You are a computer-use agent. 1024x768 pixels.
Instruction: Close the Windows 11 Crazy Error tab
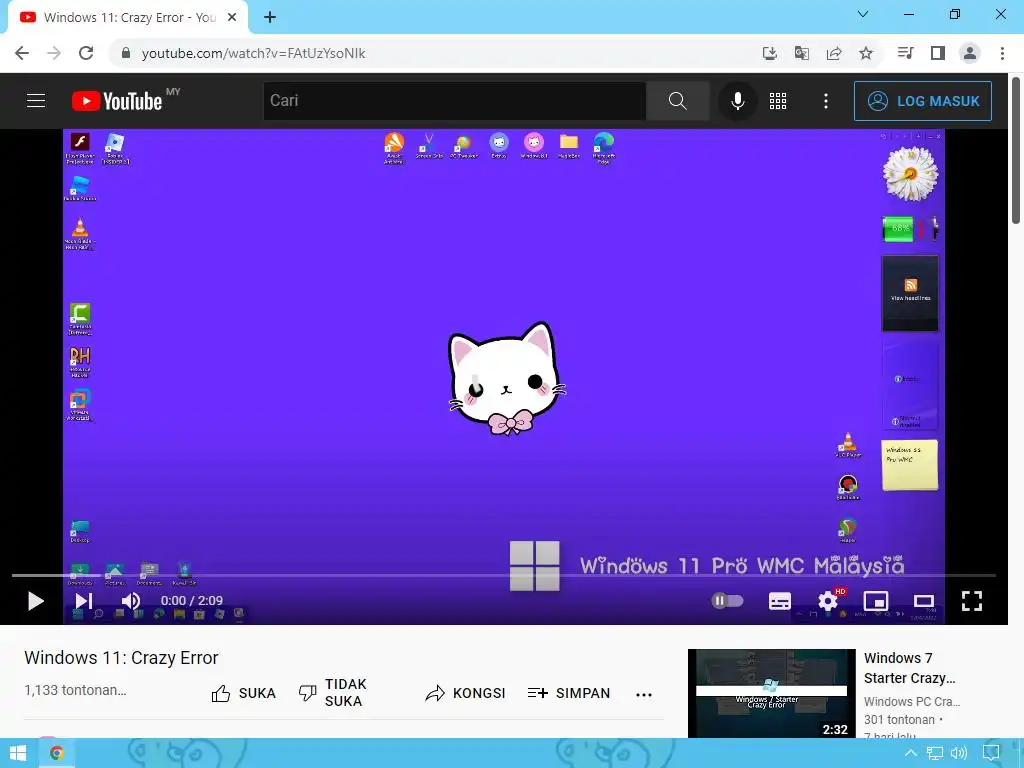pos(232,18)
